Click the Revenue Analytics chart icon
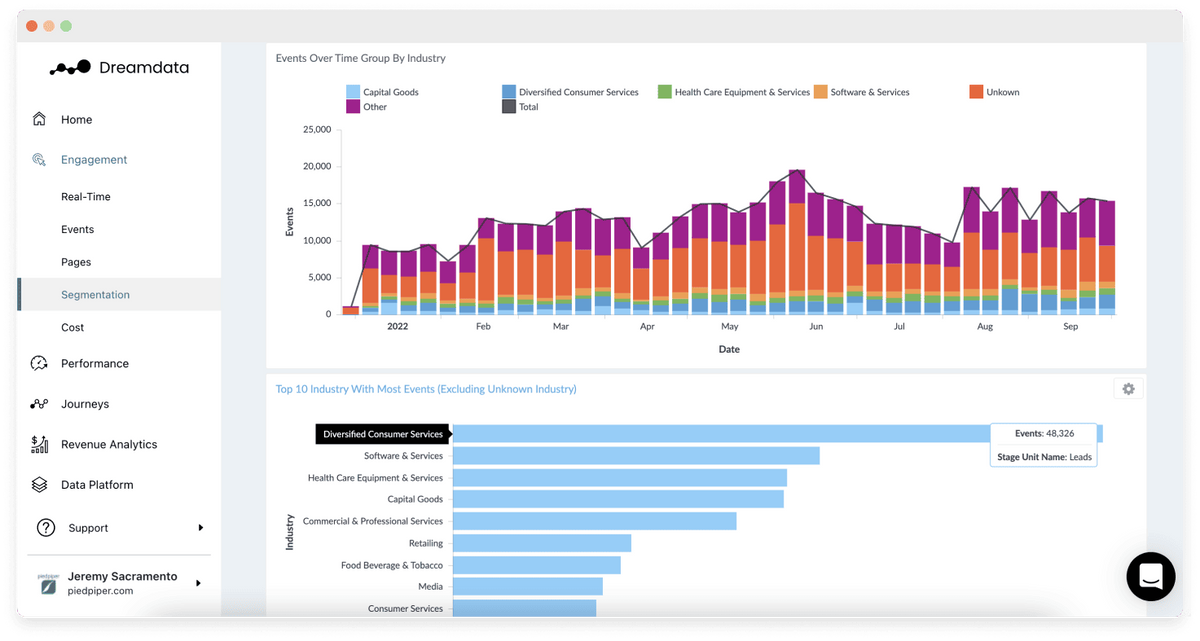The height and width of the screenshot is (641, 1200). (x=39, y=444)
